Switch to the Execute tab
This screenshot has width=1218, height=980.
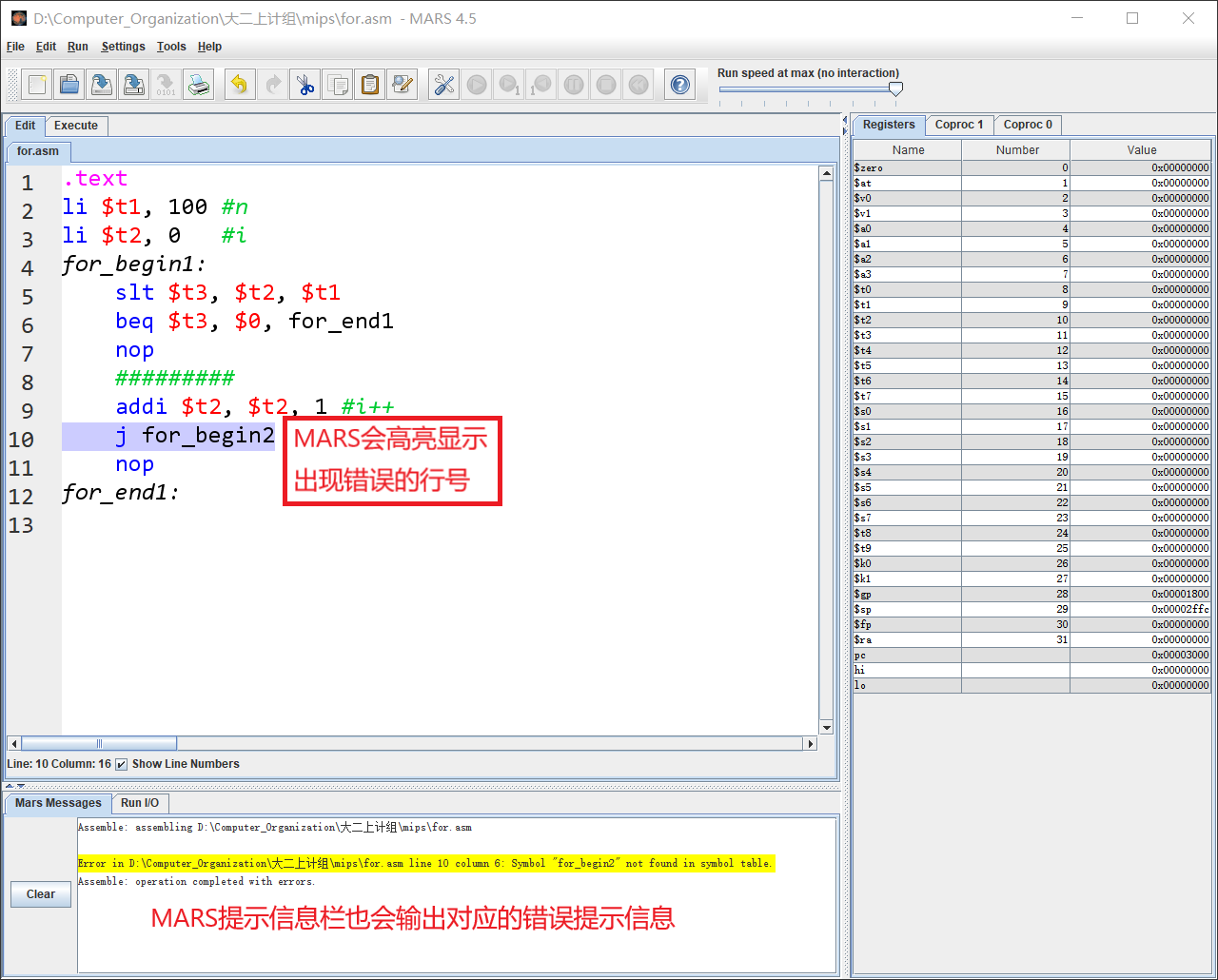[x=76, y=126]
